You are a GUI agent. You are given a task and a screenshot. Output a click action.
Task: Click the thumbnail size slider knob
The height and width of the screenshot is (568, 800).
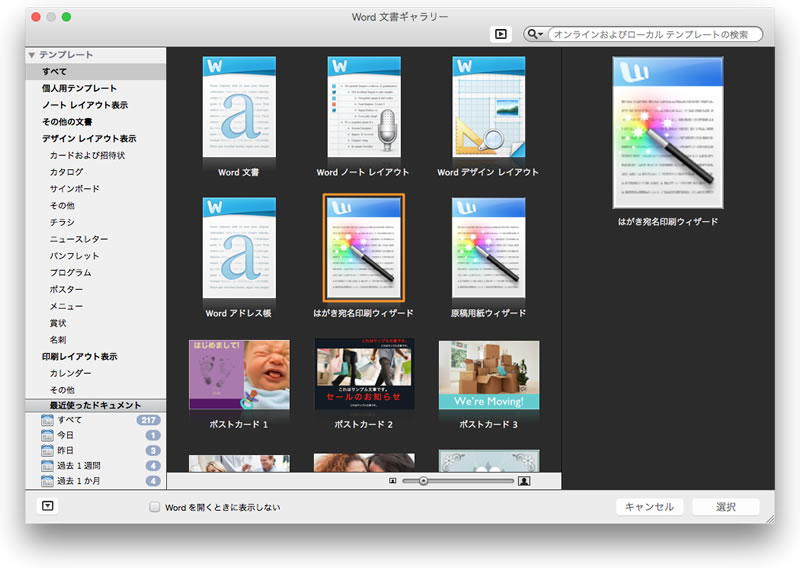click(423, 481)
